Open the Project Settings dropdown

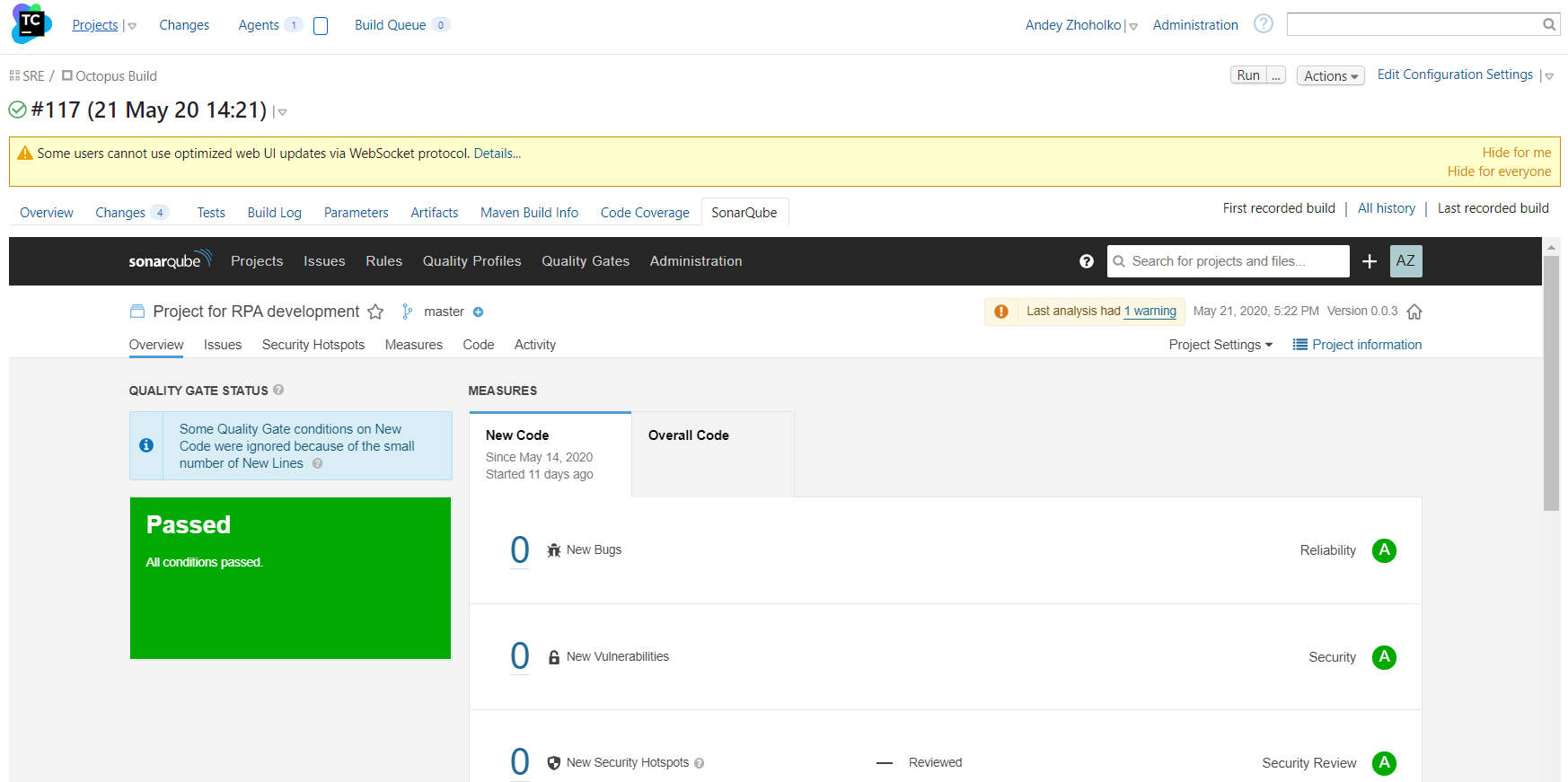[x=1220, y=345]
